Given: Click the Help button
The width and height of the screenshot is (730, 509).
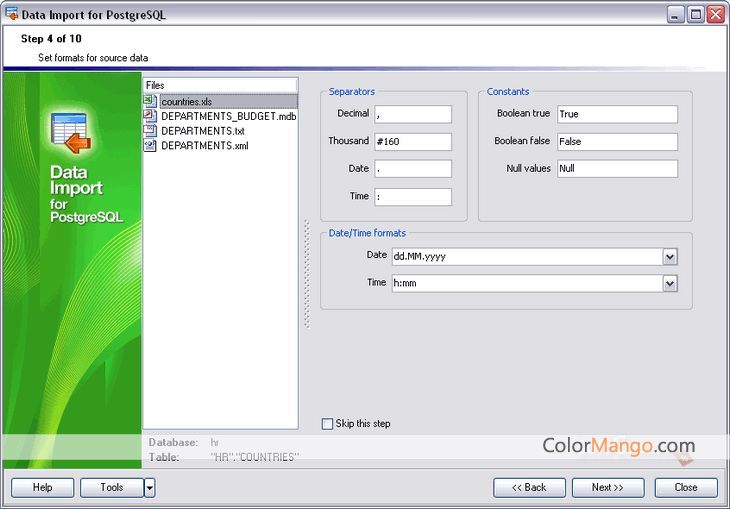Looking at the screenshot, I should [42, 488].
